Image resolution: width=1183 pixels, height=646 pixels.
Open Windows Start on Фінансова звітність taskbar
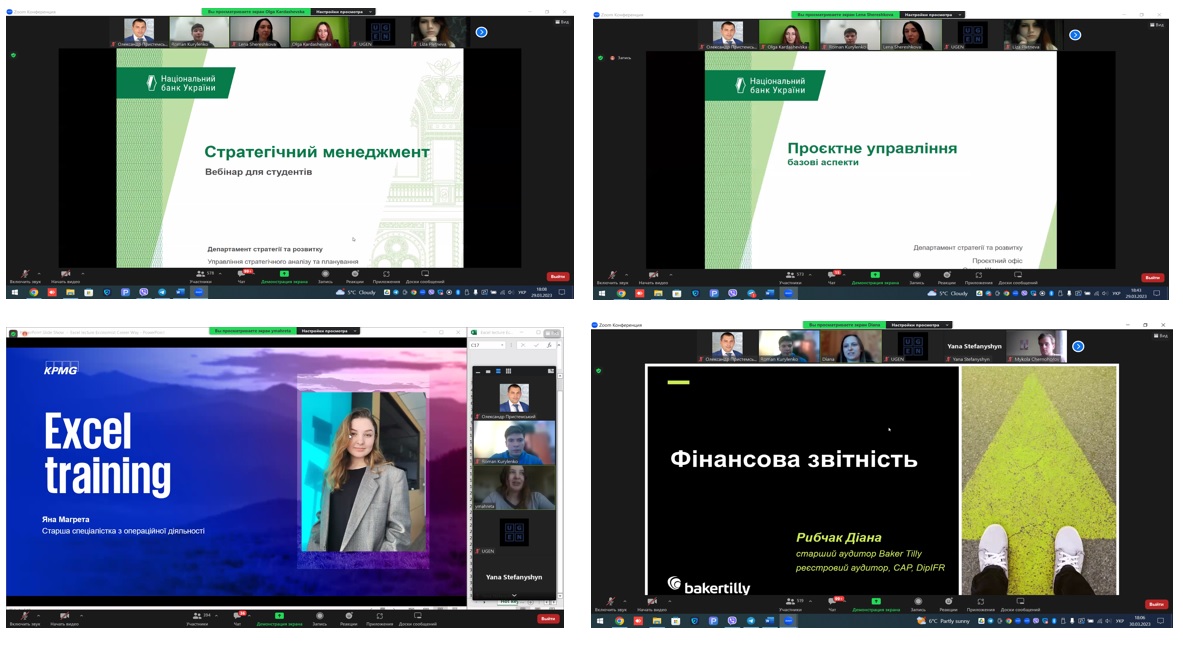(x=600, y=621)
